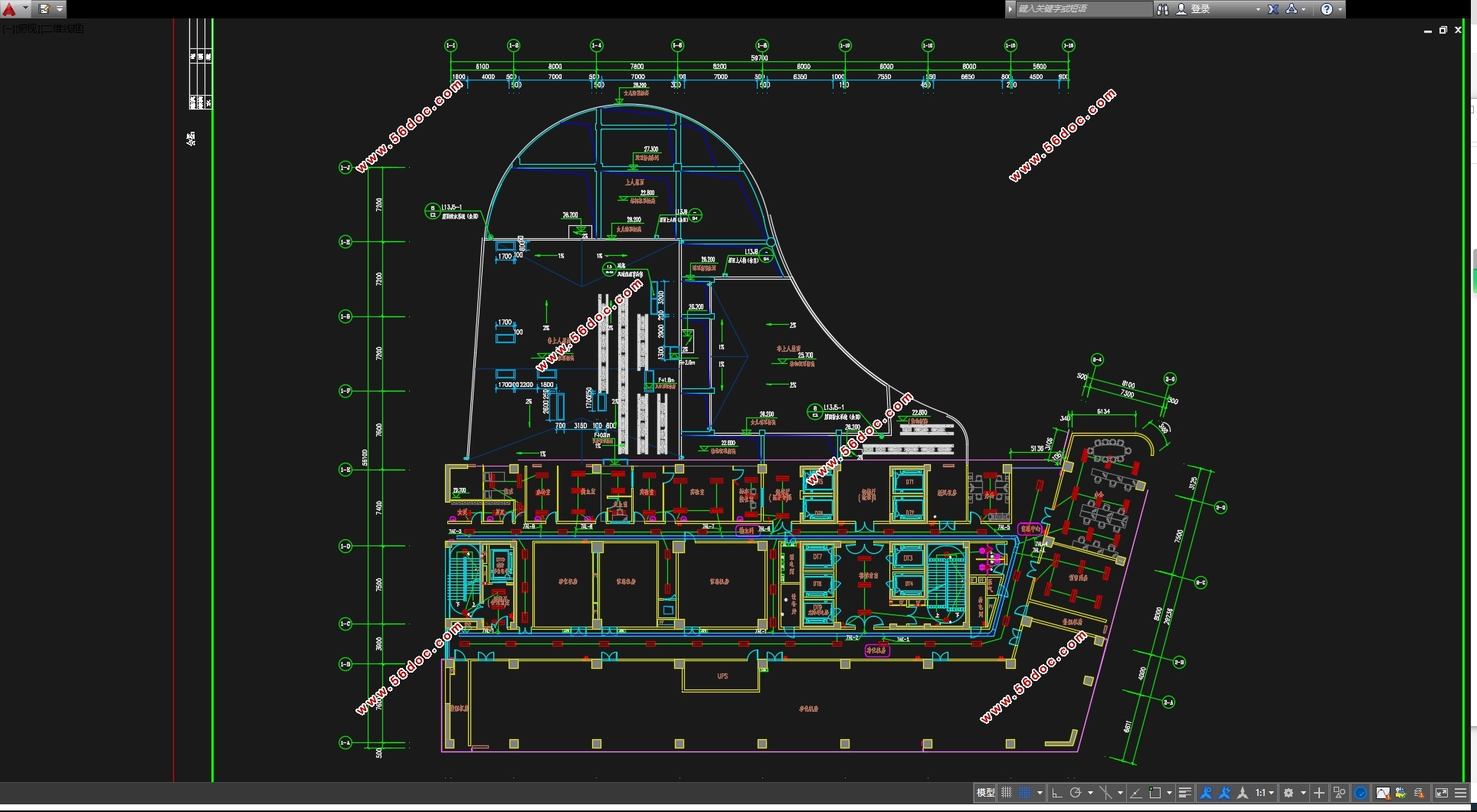Open the 二维线框 visual style menu
The image size is (1477, 812).
(x=63, y=28)
